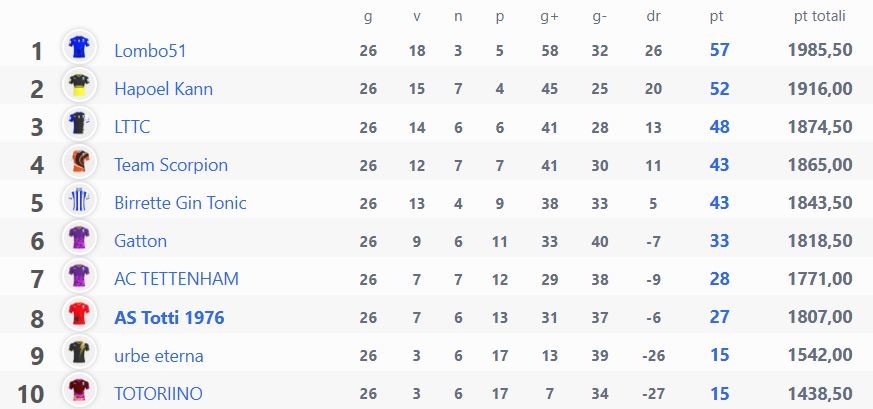Open the Hapoel Kann team link

163,88
